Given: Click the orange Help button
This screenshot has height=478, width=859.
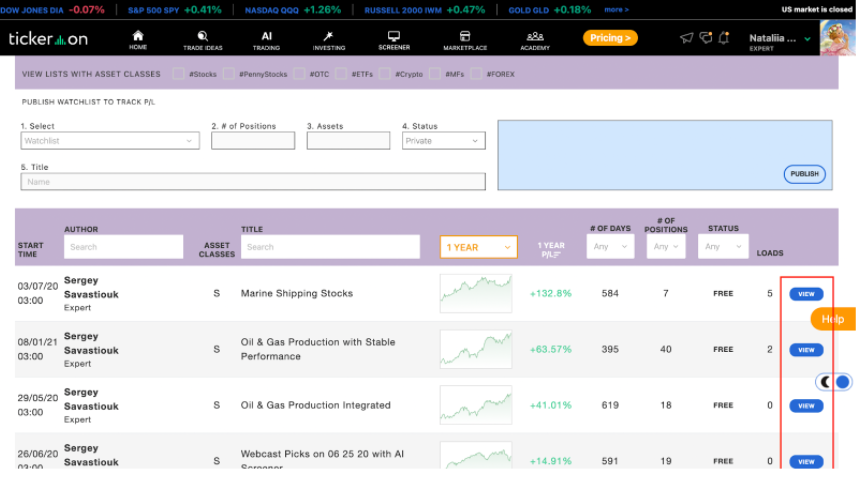Looking at the screenshot, I should coord(833,319).
